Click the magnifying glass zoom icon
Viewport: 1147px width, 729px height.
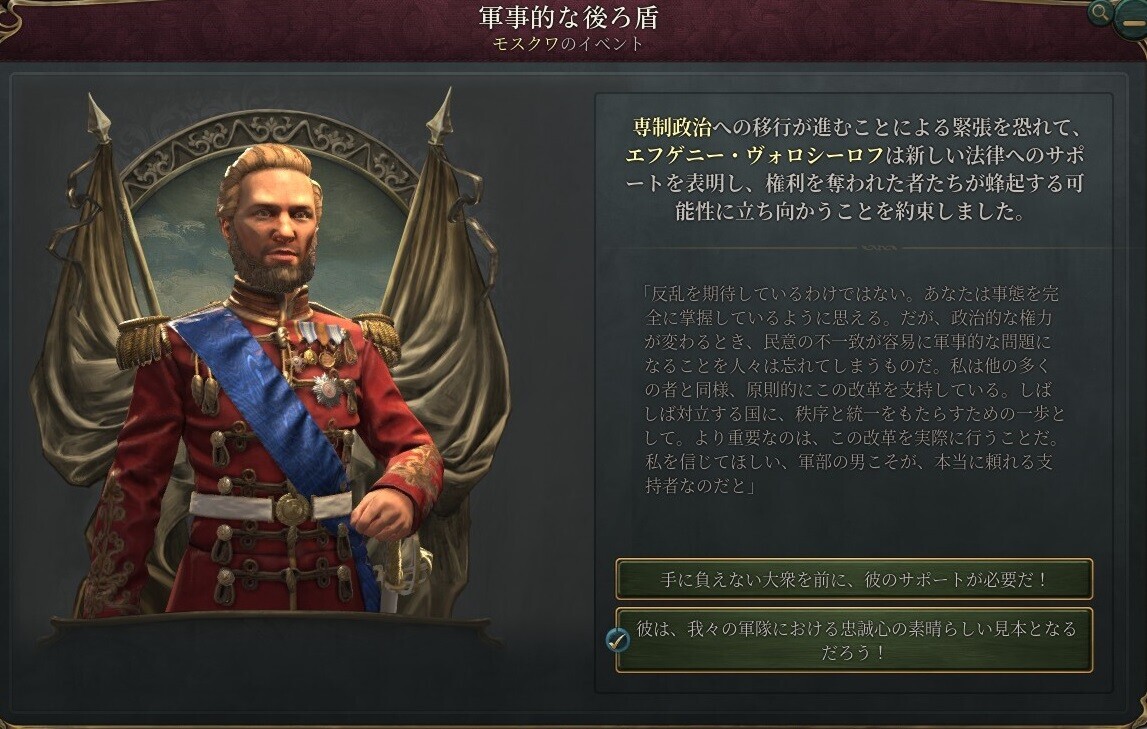pos(1099,12)
